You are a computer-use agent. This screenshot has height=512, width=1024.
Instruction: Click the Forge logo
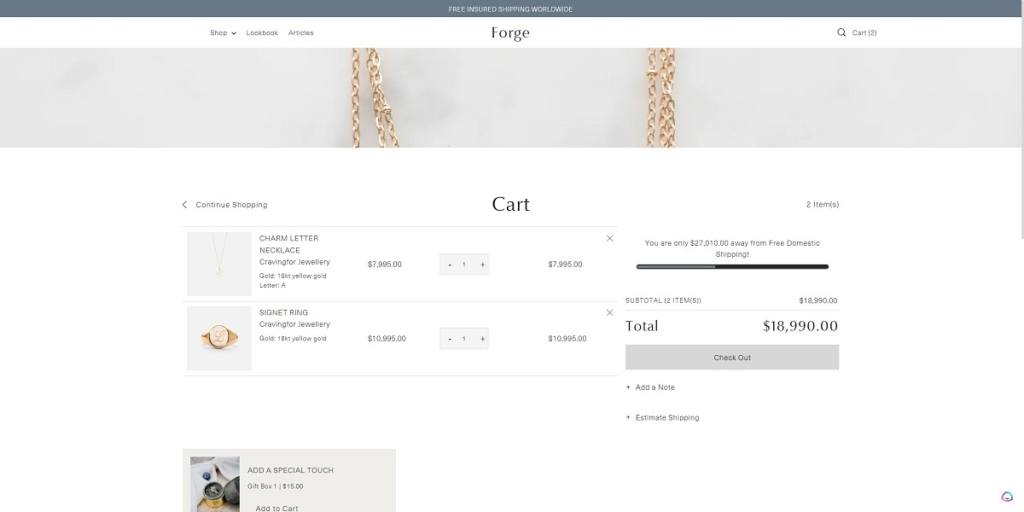pos(510,33)
